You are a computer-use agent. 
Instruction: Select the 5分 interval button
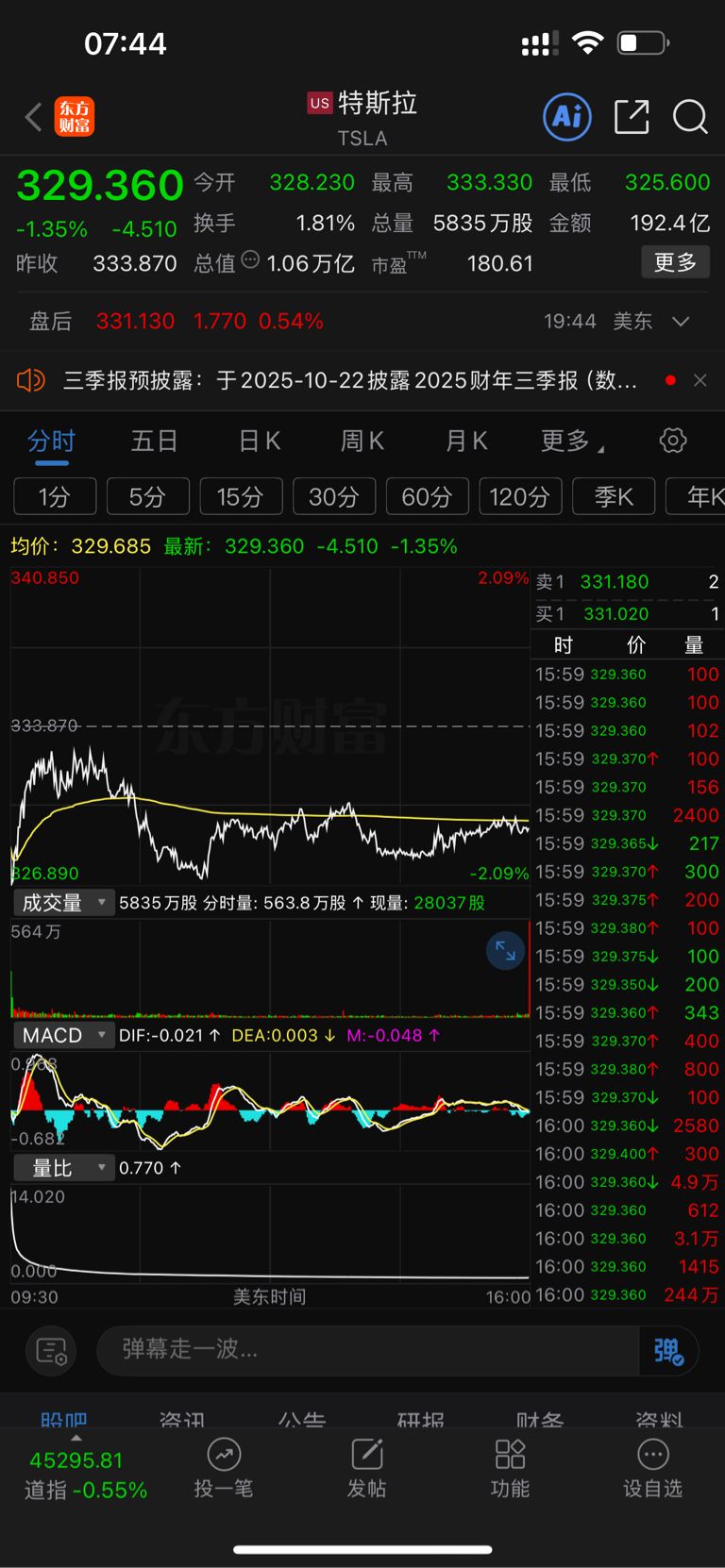click(x=147, y=496)
